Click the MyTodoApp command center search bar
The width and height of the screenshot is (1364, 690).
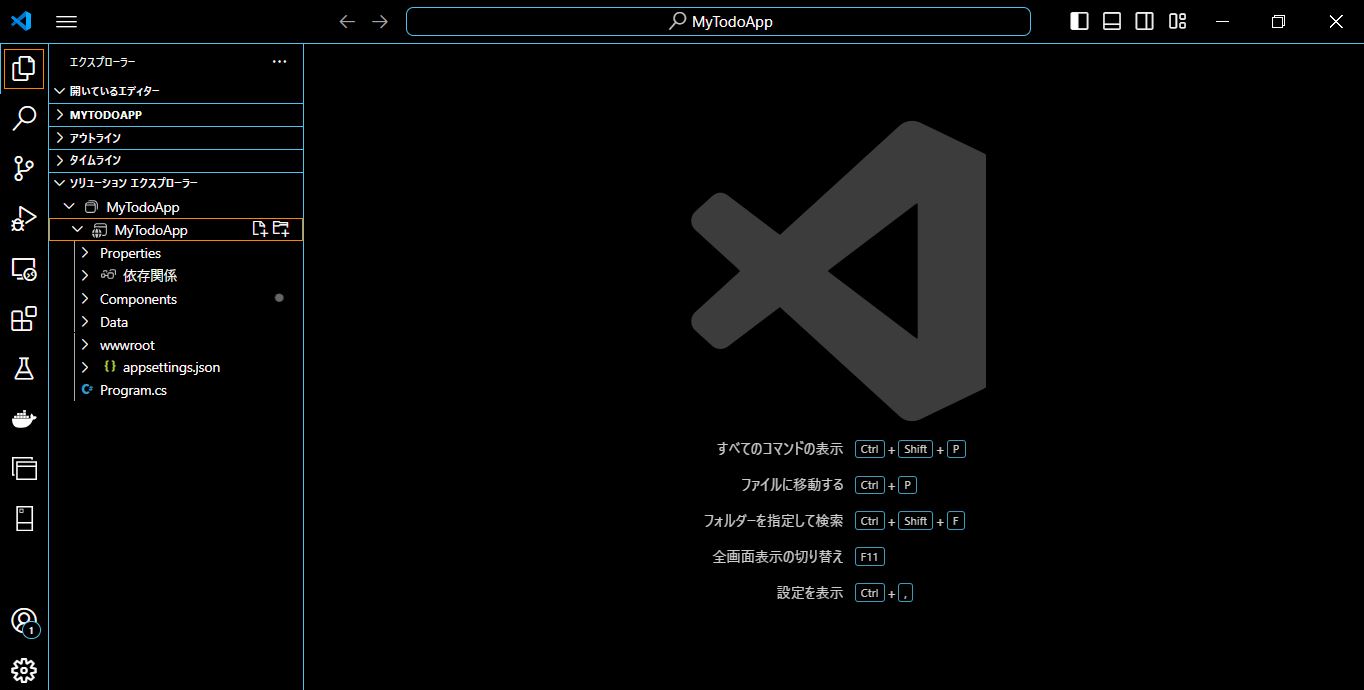point(718,21)
